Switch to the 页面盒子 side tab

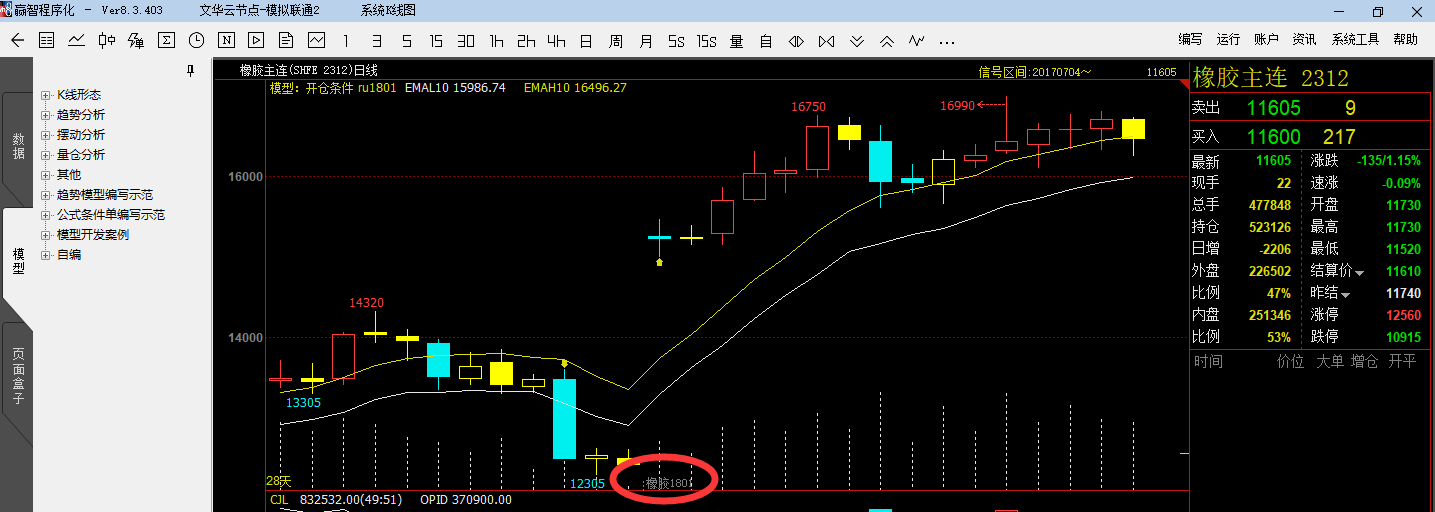[x=18, y=376]
